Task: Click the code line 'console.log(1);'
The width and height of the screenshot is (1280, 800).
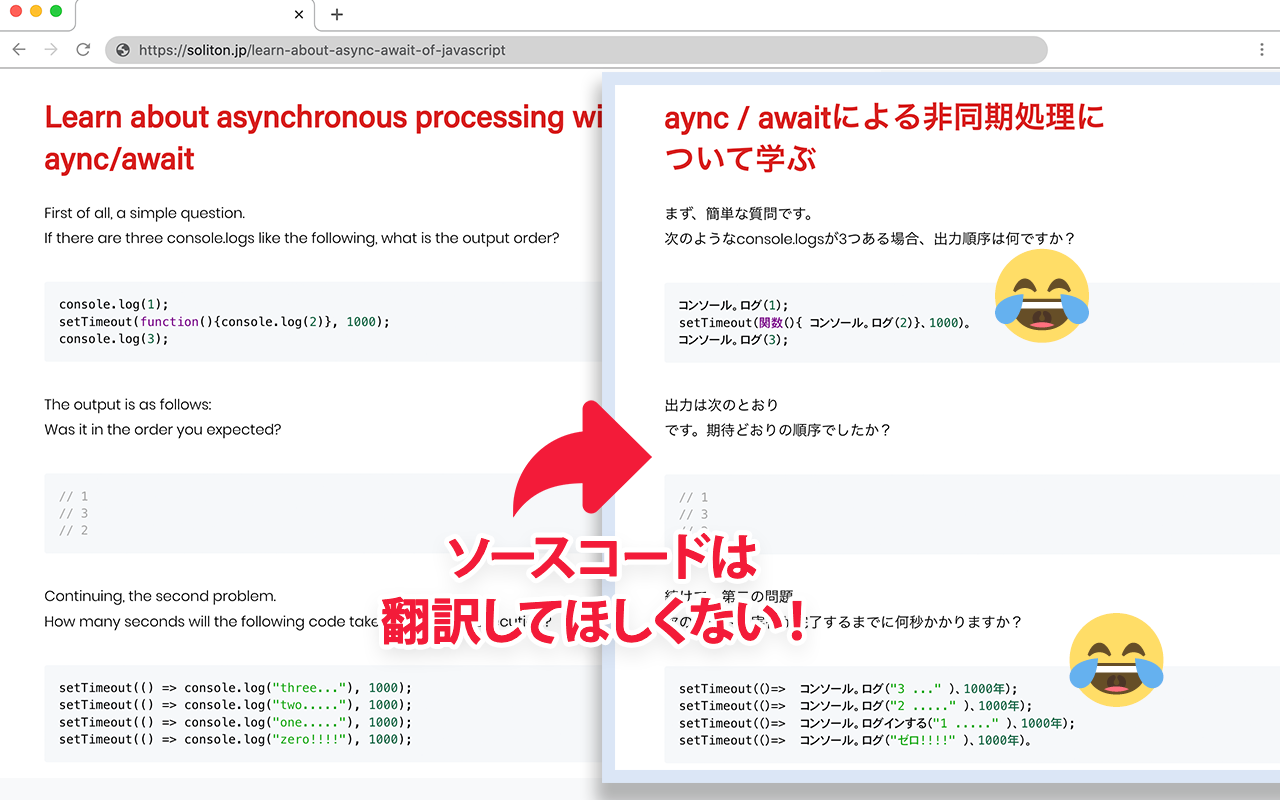Action: 114,304
